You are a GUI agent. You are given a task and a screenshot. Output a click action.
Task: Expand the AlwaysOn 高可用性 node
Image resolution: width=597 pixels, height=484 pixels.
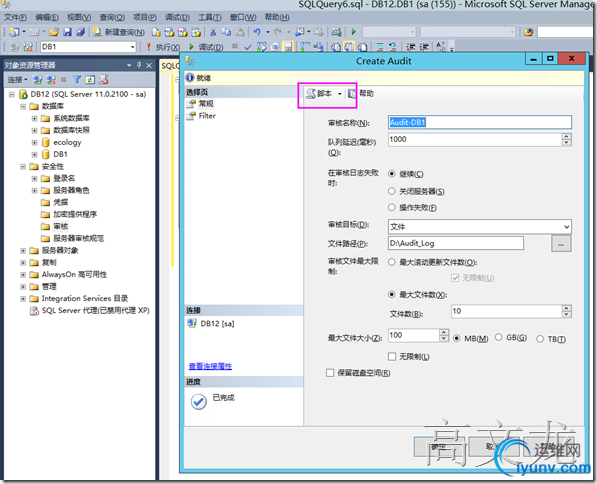(x=23, y=275)
